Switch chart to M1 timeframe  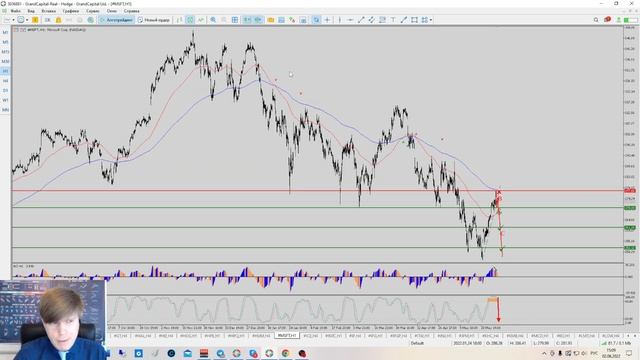(5, 32)
